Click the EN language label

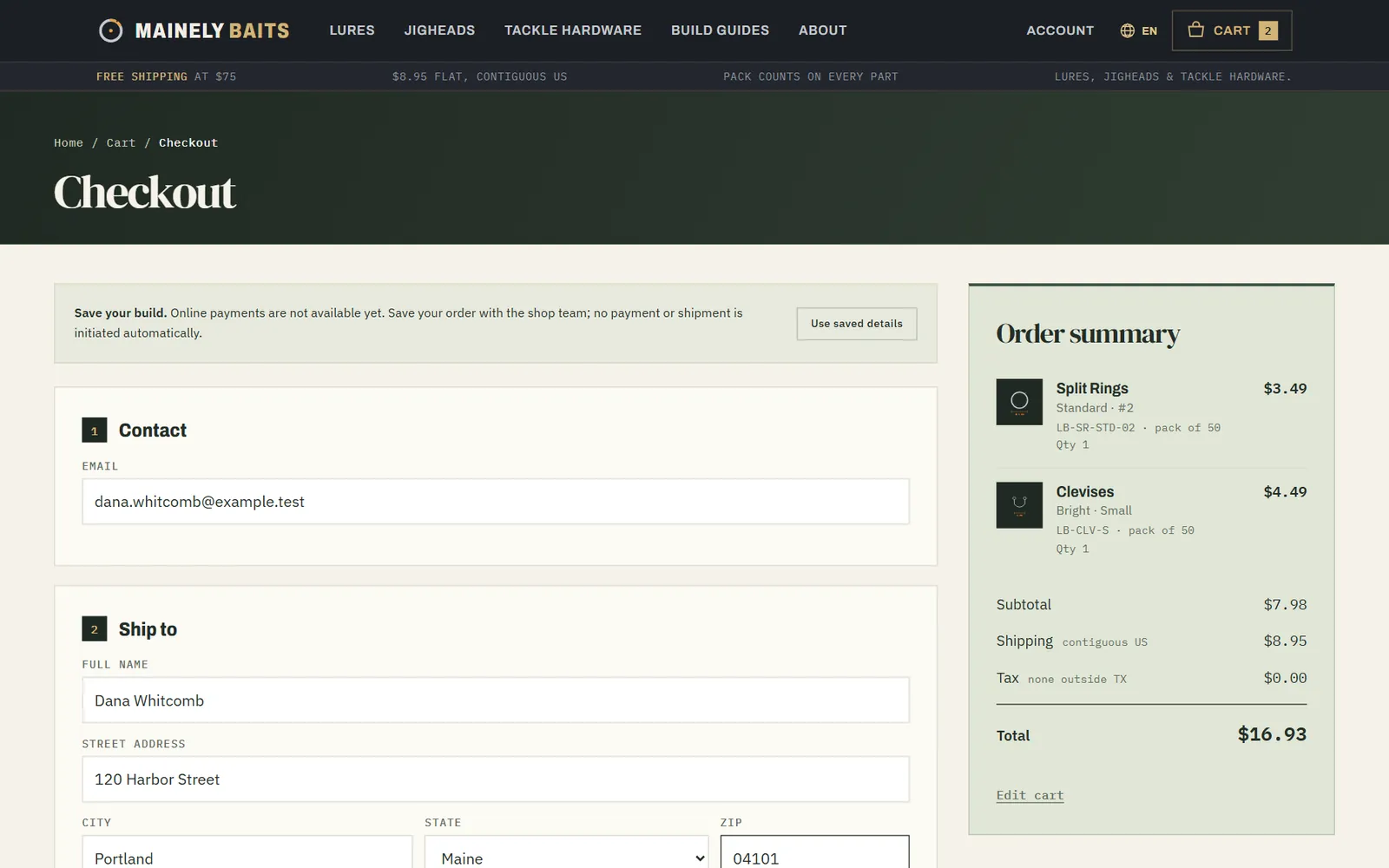[1149, 30]
